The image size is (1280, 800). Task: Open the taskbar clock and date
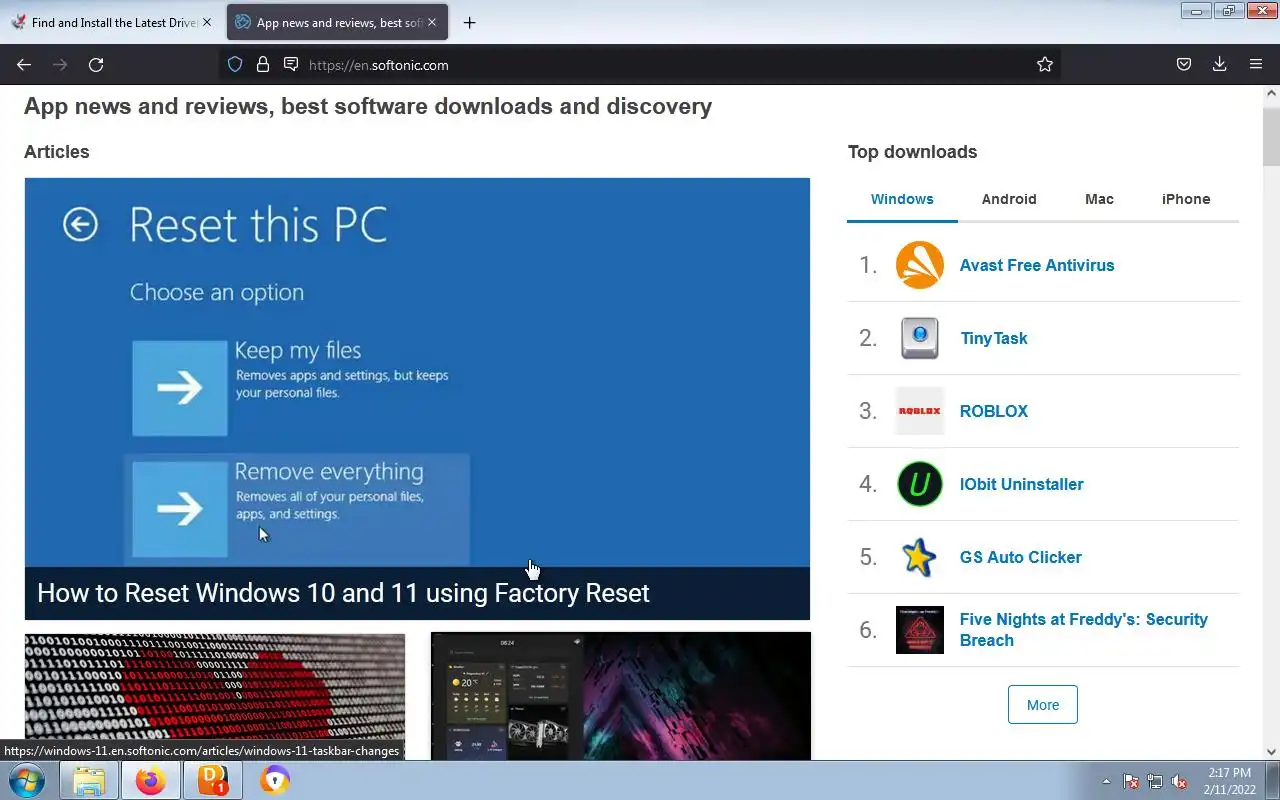[1229, 781]
